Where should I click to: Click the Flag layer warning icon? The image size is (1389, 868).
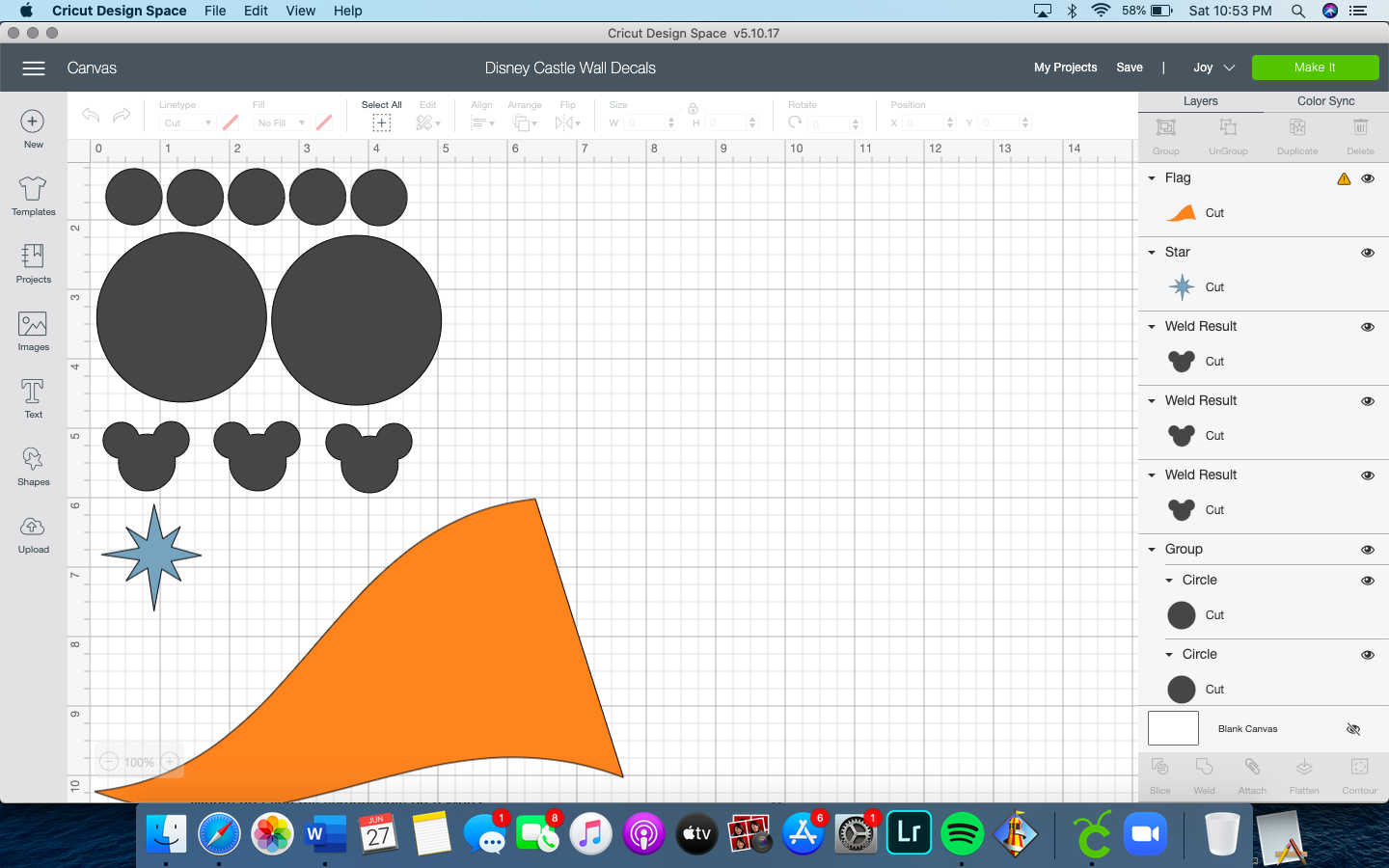pyautogui.click(x=1344, y=178)
